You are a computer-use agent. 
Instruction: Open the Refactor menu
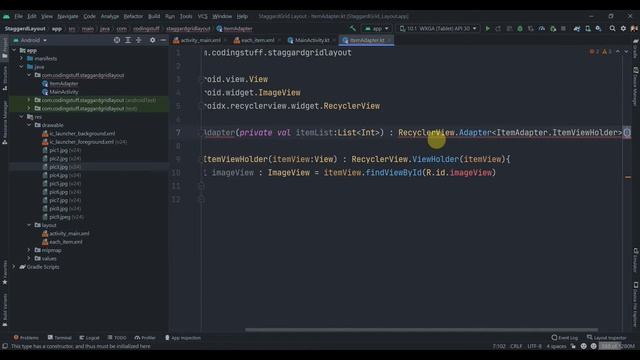point(133,16)
